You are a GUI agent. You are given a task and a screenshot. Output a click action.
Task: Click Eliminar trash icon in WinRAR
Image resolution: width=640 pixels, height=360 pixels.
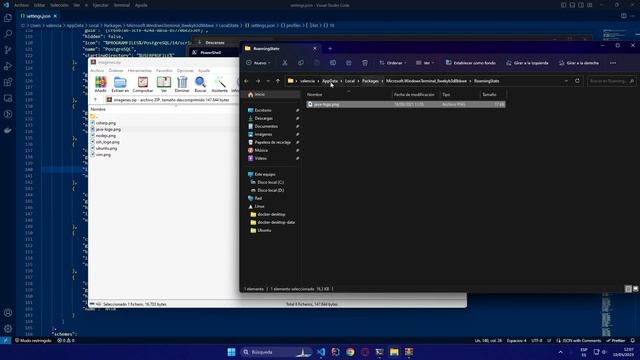182,84
